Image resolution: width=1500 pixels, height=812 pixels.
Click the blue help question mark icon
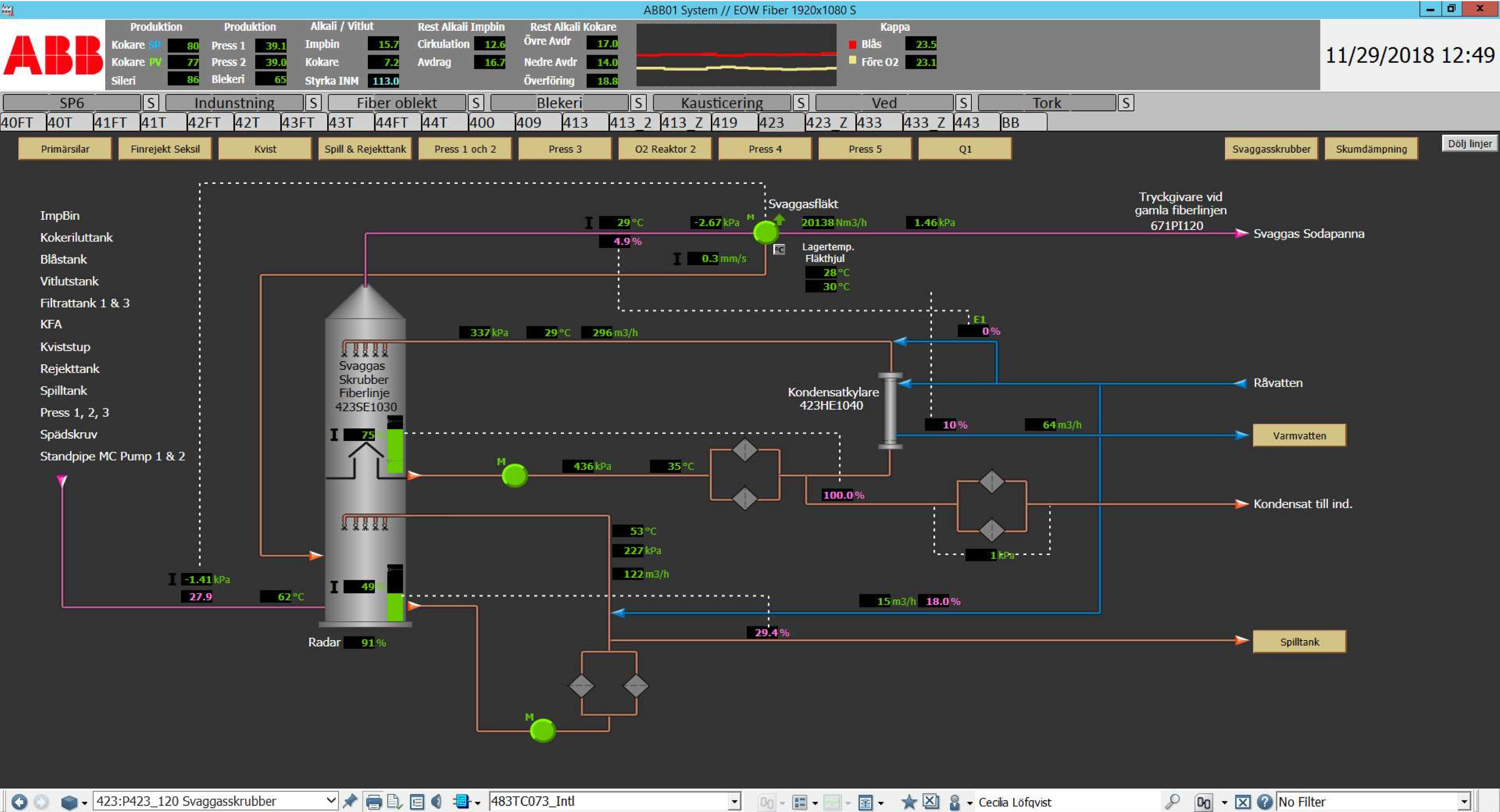point(1264,801)
